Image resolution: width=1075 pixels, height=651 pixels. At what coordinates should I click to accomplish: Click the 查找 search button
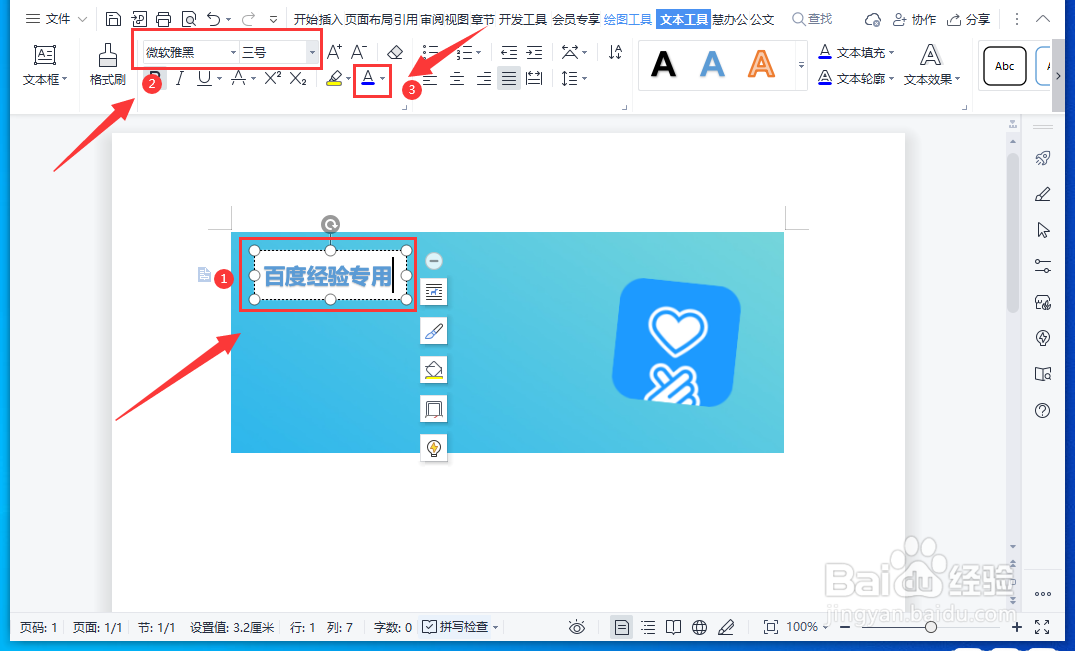(x=812, y=19)
